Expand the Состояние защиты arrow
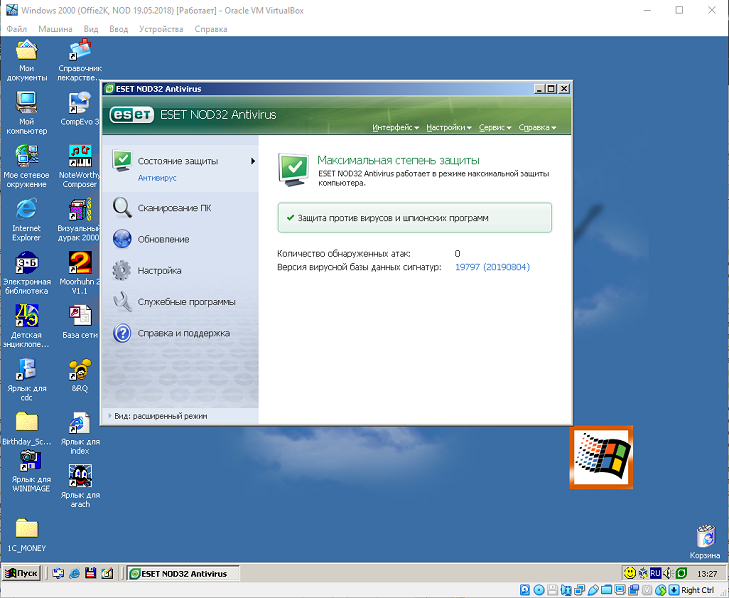Image resolution: width=729 pixels, height=598 pixels. (253, 161)
